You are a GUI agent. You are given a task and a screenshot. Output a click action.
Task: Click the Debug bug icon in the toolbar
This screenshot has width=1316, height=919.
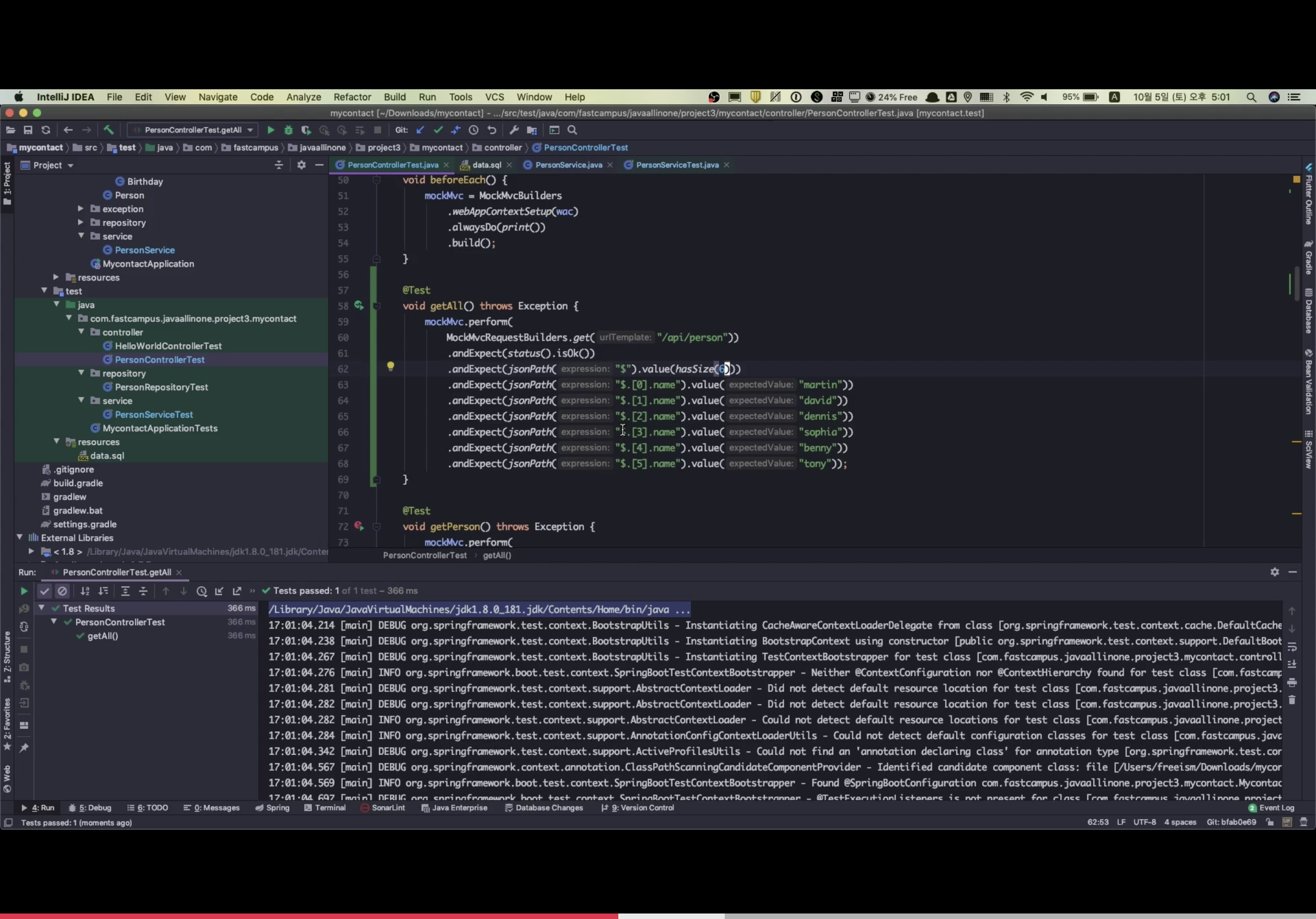pyautogui.click(x=288, y=130)
